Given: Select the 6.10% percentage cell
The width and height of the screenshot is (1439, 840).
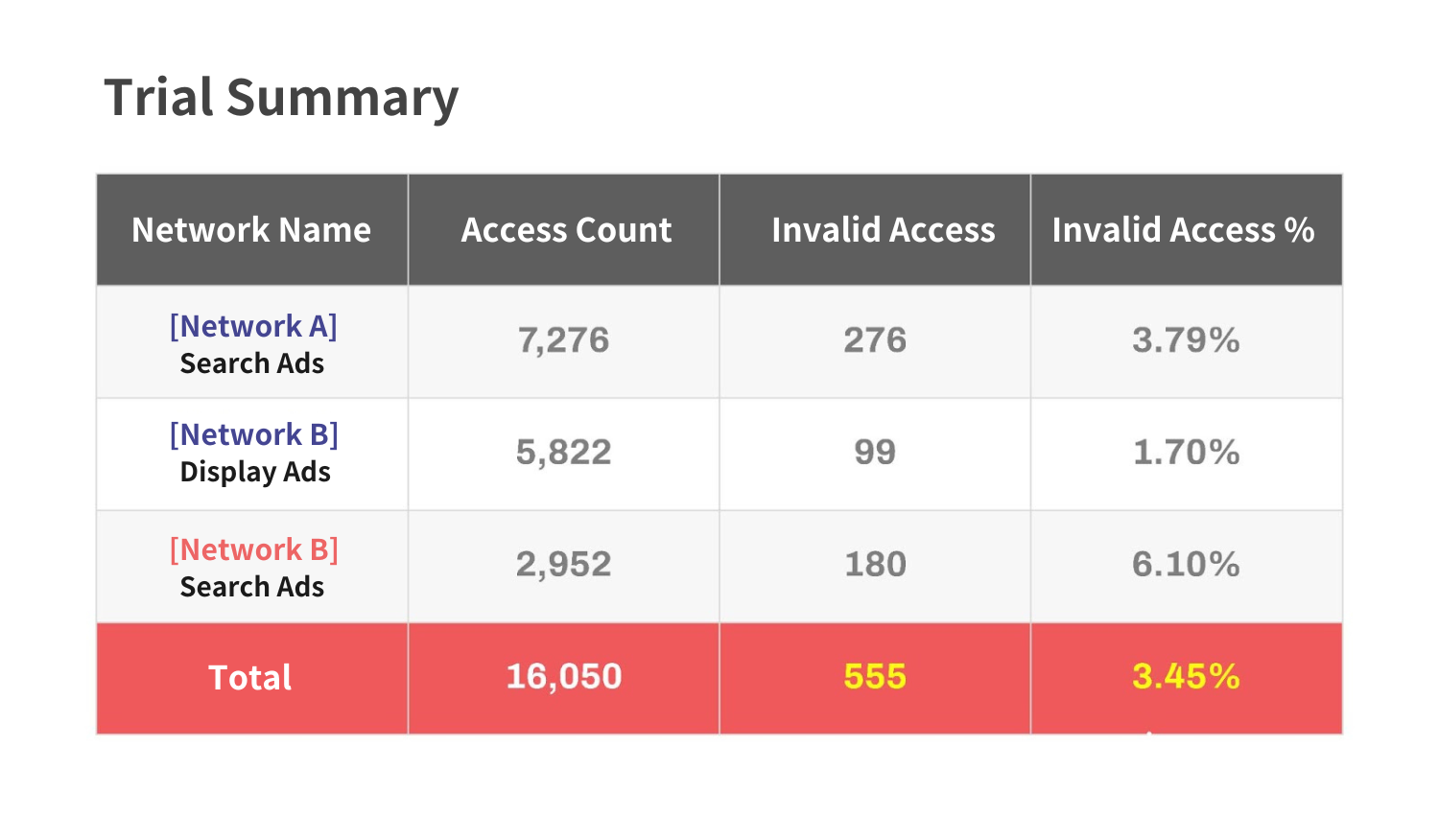Looking at the screenshot, I should (x=1186, y=565).
